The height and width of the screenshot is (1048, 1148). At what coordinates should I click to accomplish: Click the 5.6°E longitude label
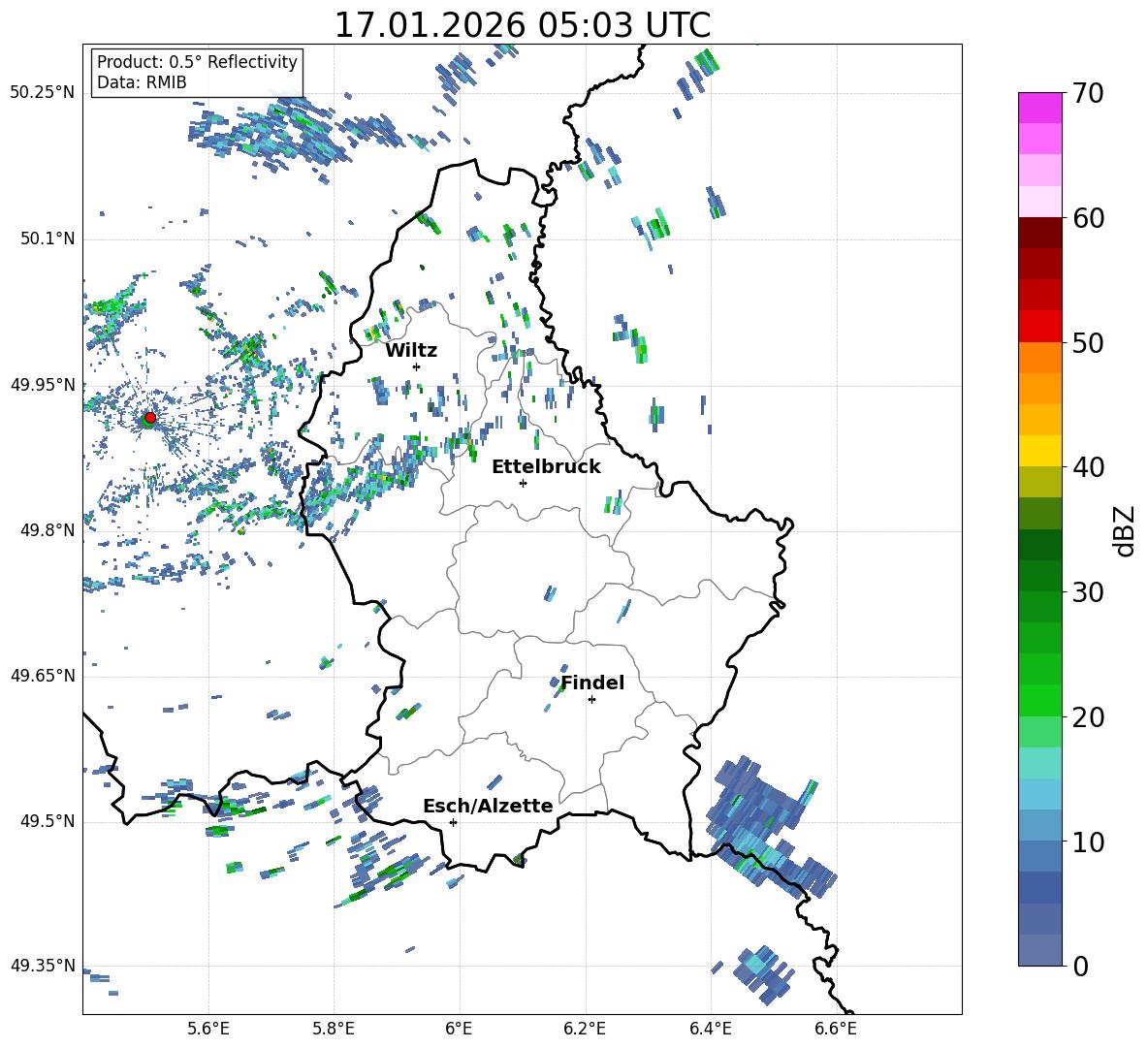pos(208,1029)
